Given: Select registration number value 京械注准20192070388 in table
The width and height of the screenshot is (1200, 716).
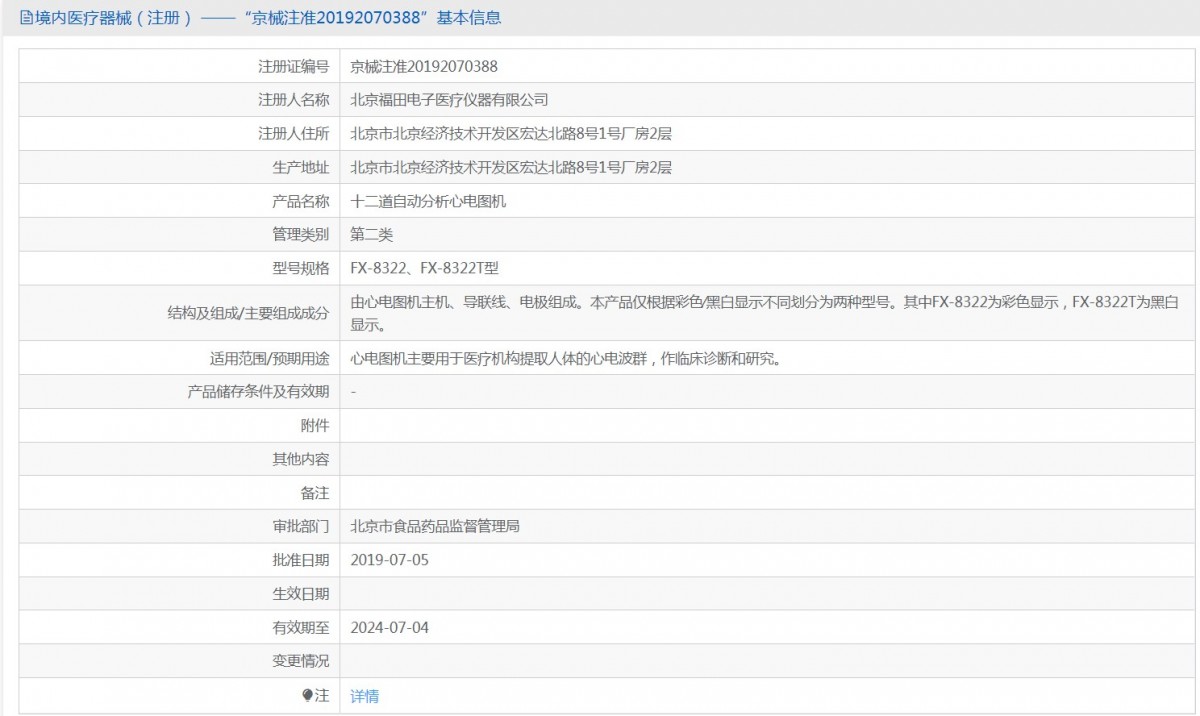Looking at the screenshot, I should pos(424,66).
